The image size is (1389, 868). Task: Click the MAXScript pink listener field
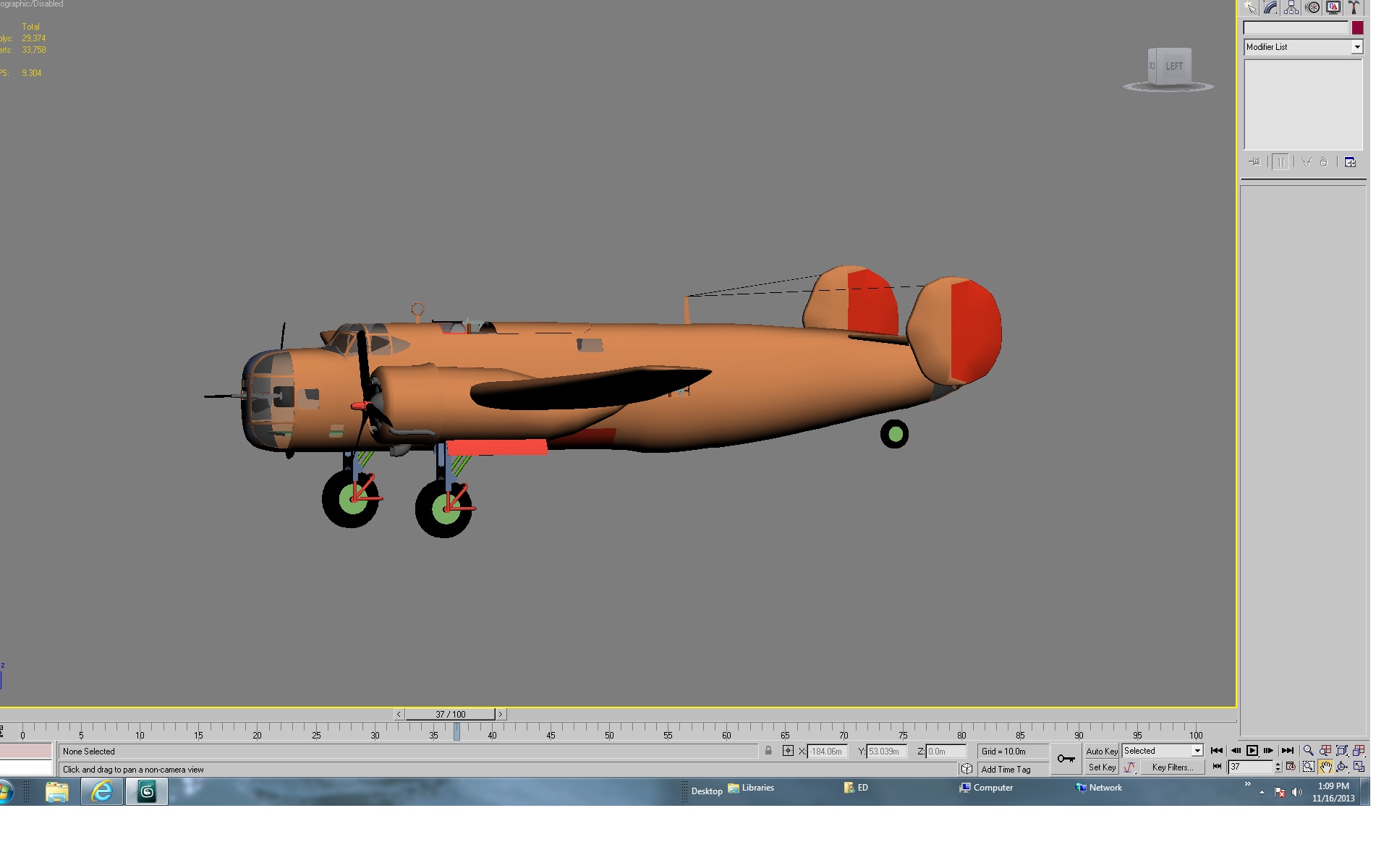tap(25, 751)
